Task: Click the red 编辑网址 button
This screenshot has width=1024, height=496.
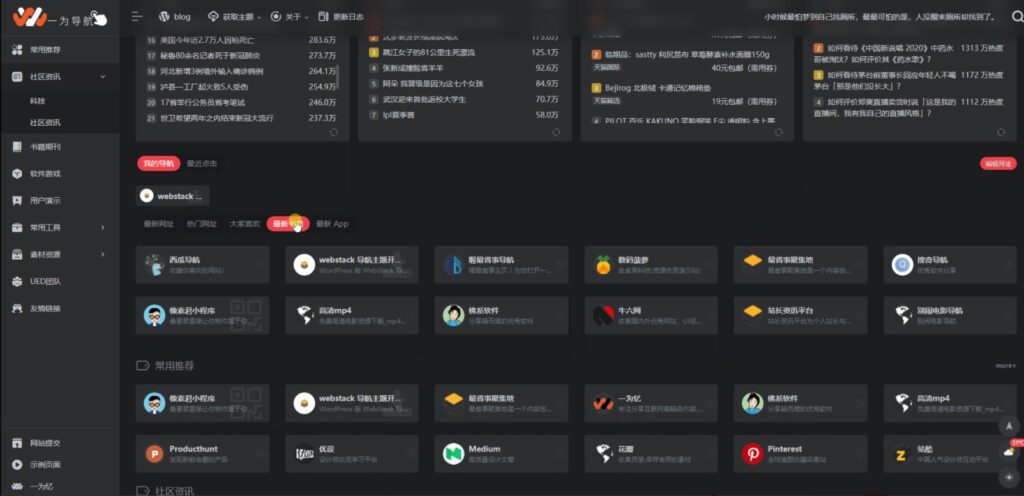Action: click(997, 163)
